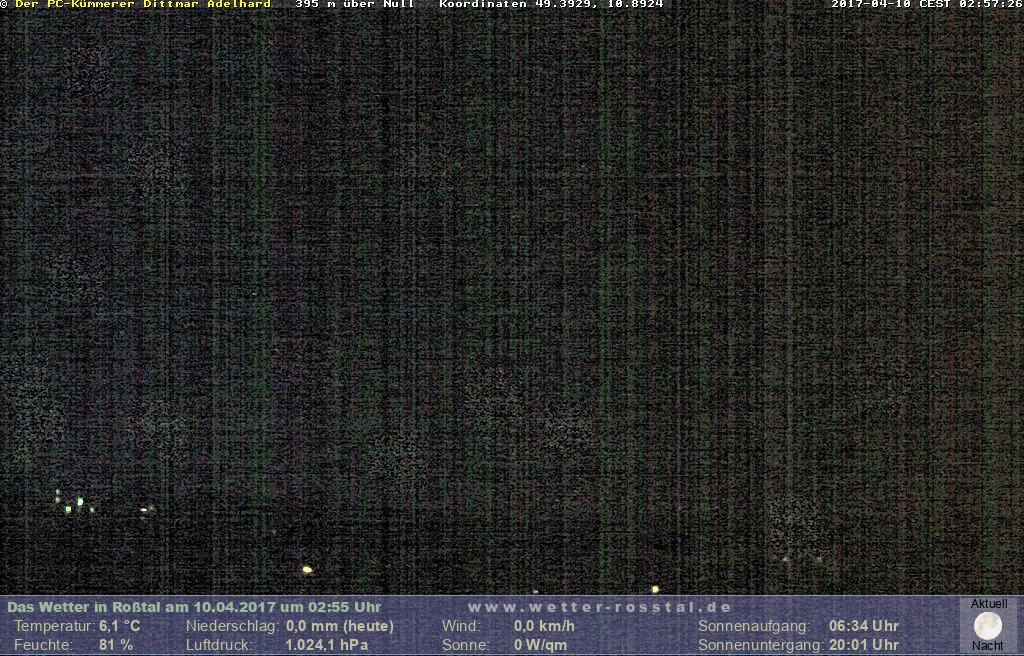Click the Koordinaten 49.3929, 10.8924 text
Image resolution: width=1024 pixels, height=656 pixels.
click(x=551, y=4)
